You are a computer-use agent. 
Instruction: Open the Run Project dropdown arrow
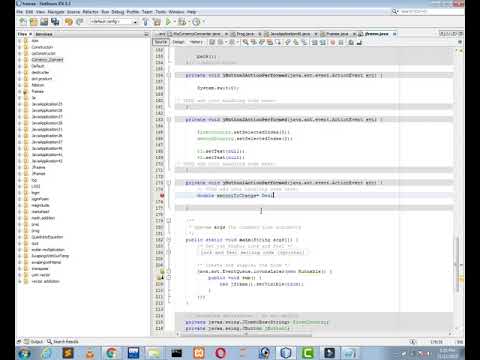pos(174,22)
